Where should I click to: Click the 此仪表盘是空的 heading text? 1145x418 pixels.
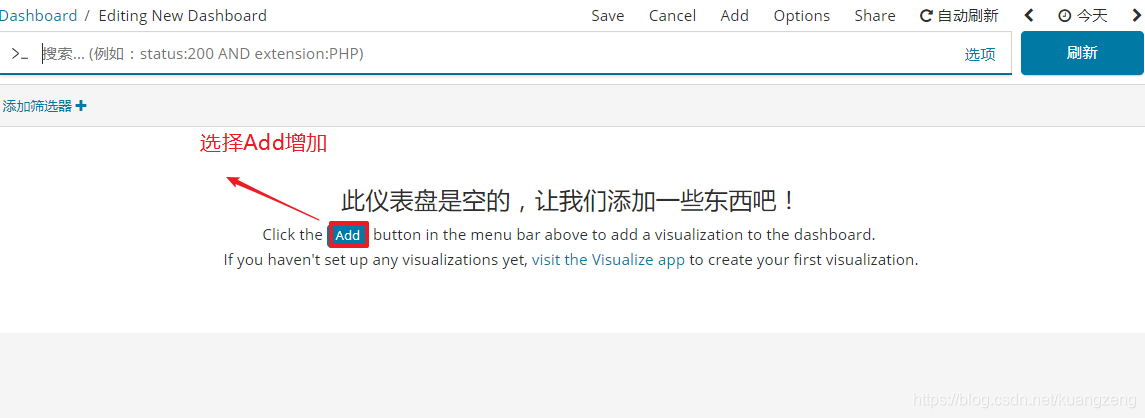568,200
